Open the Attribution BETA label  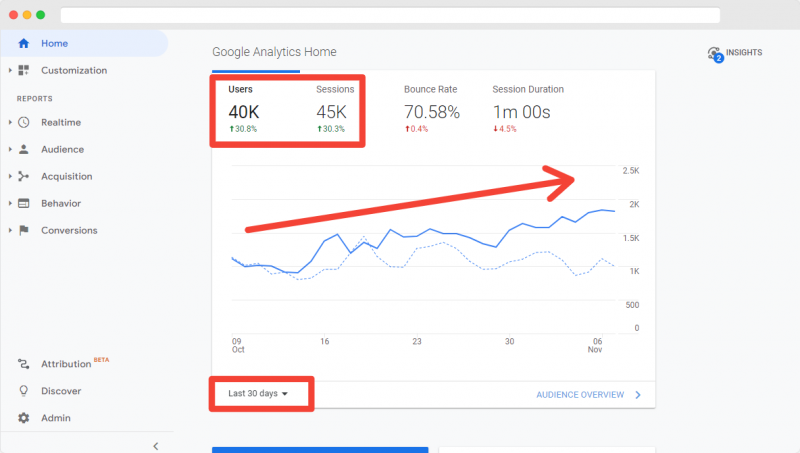pyautogui.click(x=75, y=363)
